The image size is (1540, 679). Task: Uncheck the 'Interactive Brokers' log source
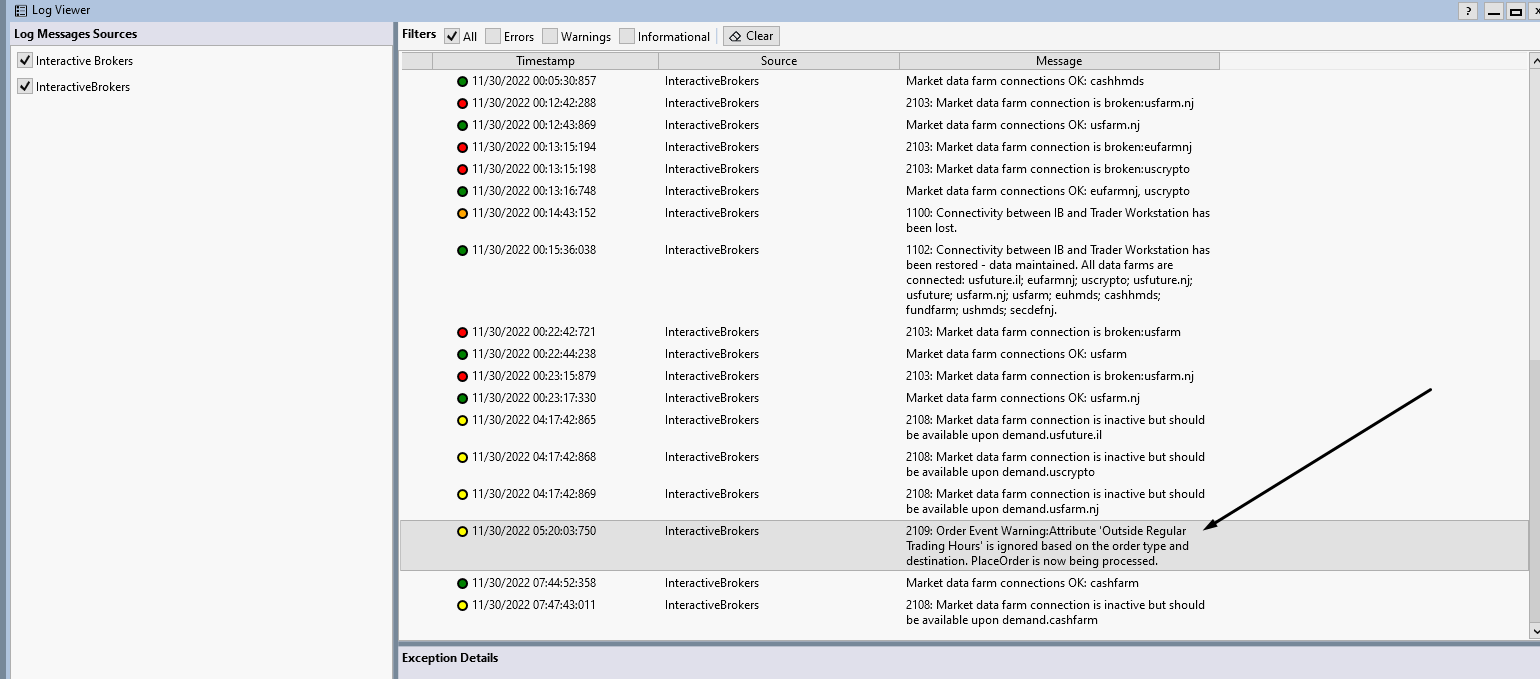25,60
